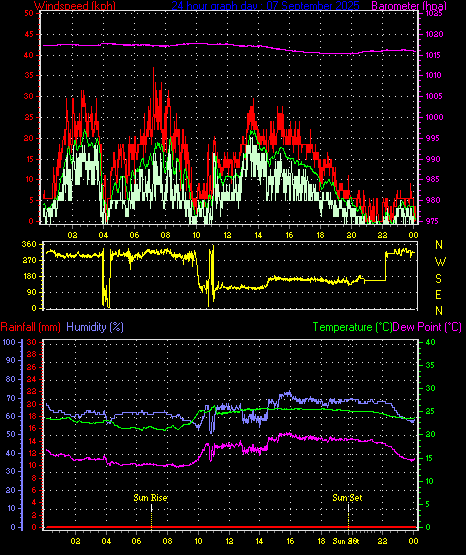This screenshot has width=466, height=555.
Task: Click the red 45 windspeed axis value
Action: [29, 34]
